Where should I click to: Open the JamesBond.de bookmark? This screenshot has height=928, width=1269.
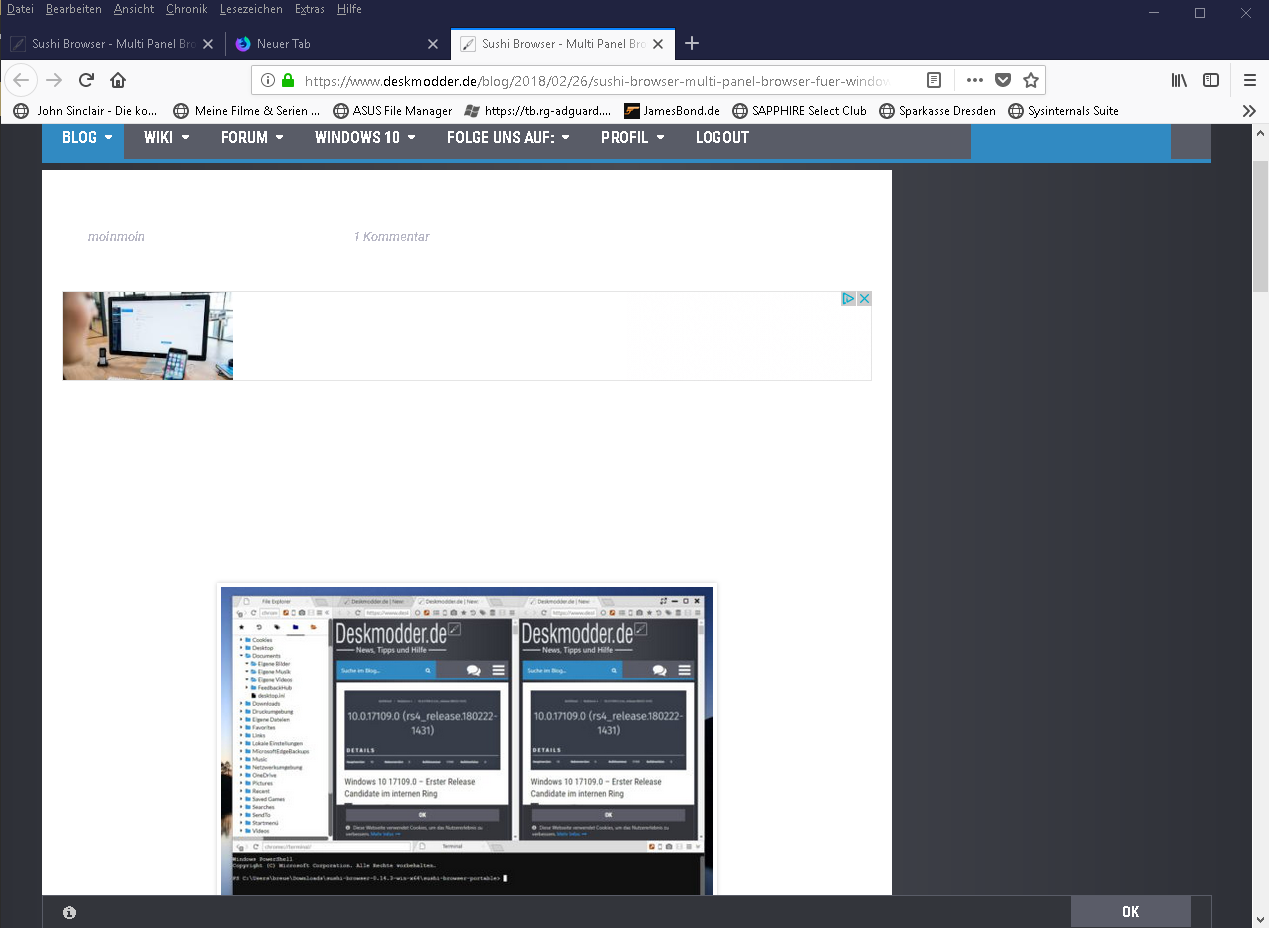(x=671, y=111)
